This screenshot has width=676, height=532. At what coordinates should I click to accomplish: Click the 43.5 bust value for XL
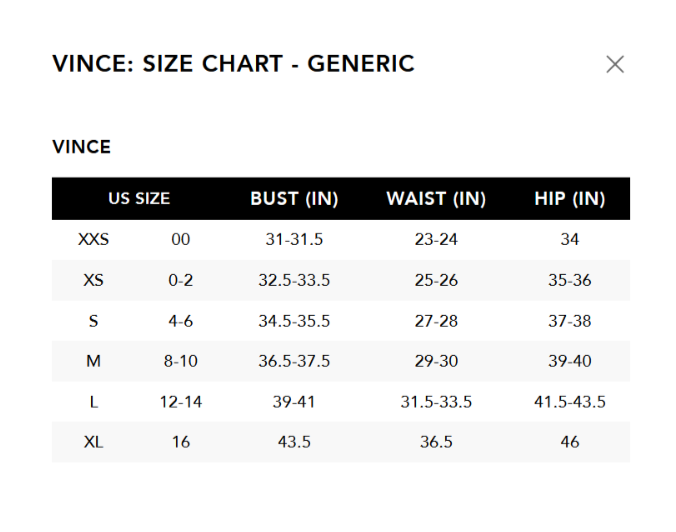coord(294,442)
